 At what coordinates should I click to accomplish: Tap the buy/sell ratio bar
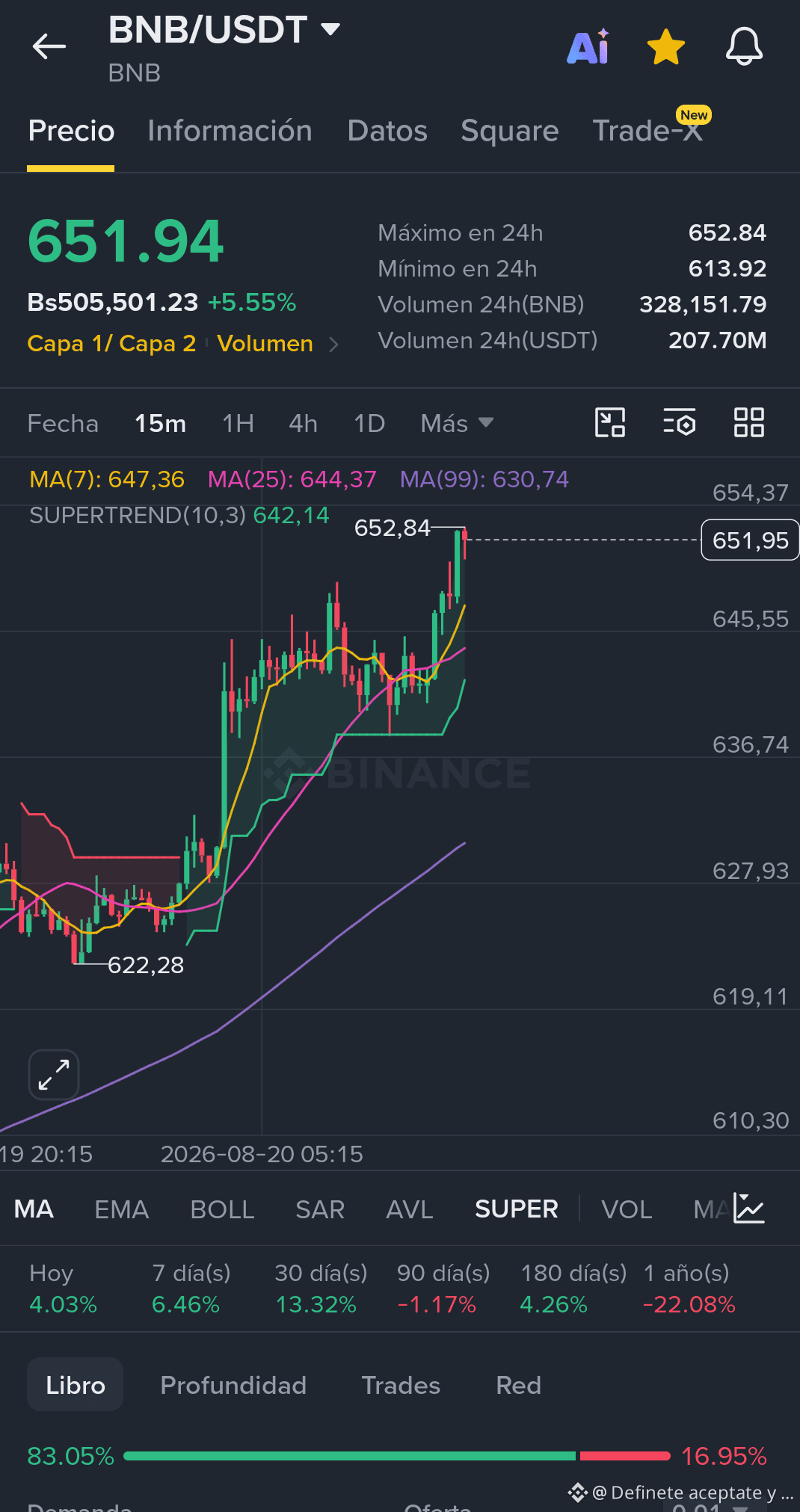pos(397,1455)
